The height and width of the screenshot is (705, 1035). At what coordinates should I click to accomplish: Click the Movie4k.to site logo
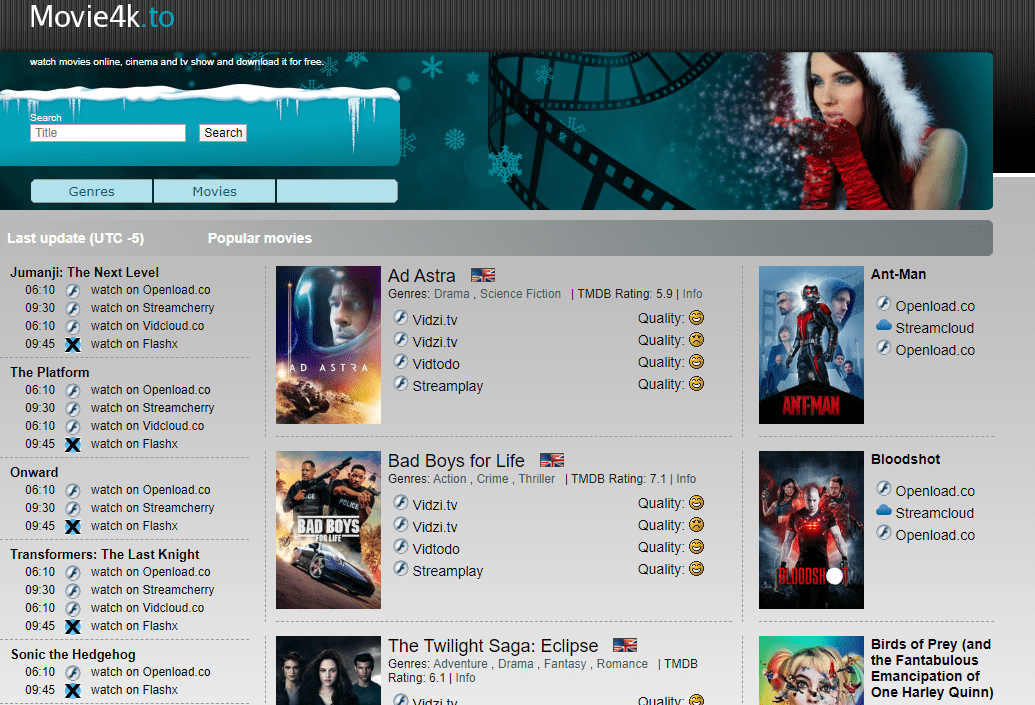coord(102,17)
